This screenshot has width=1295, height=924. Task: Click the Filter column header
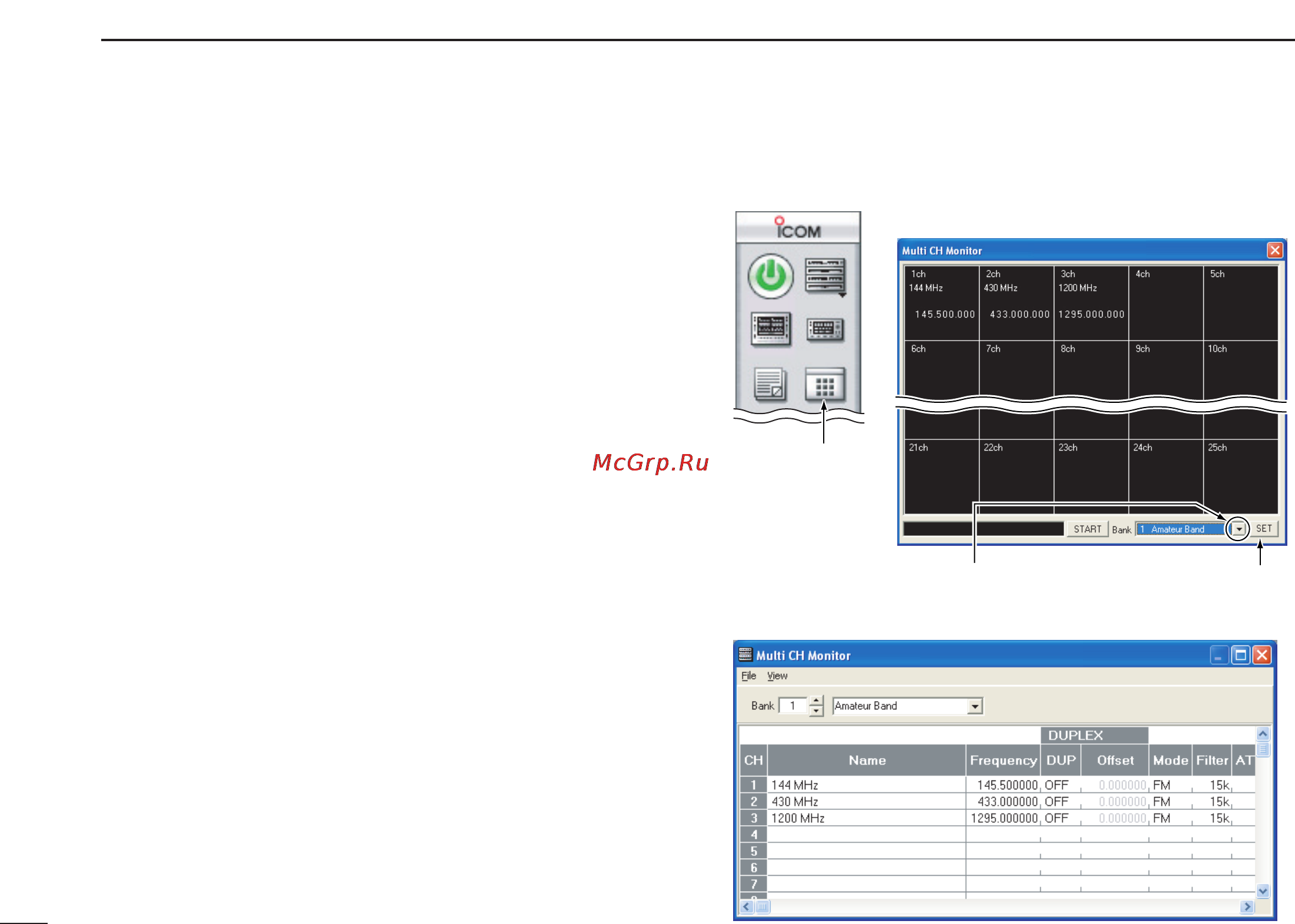pos(1212,760)
